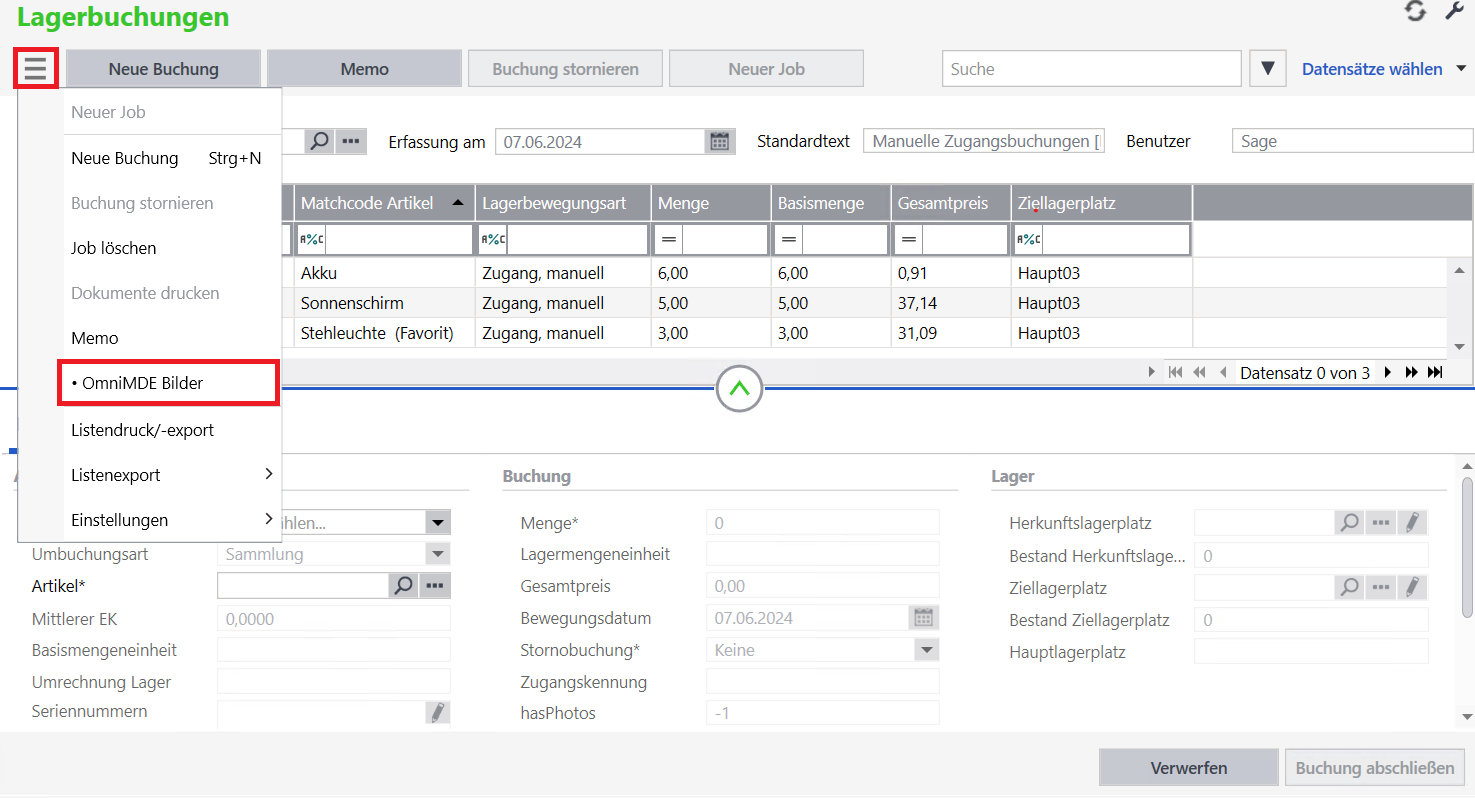Open the wrench settings icon

(x=1455, y=11)
